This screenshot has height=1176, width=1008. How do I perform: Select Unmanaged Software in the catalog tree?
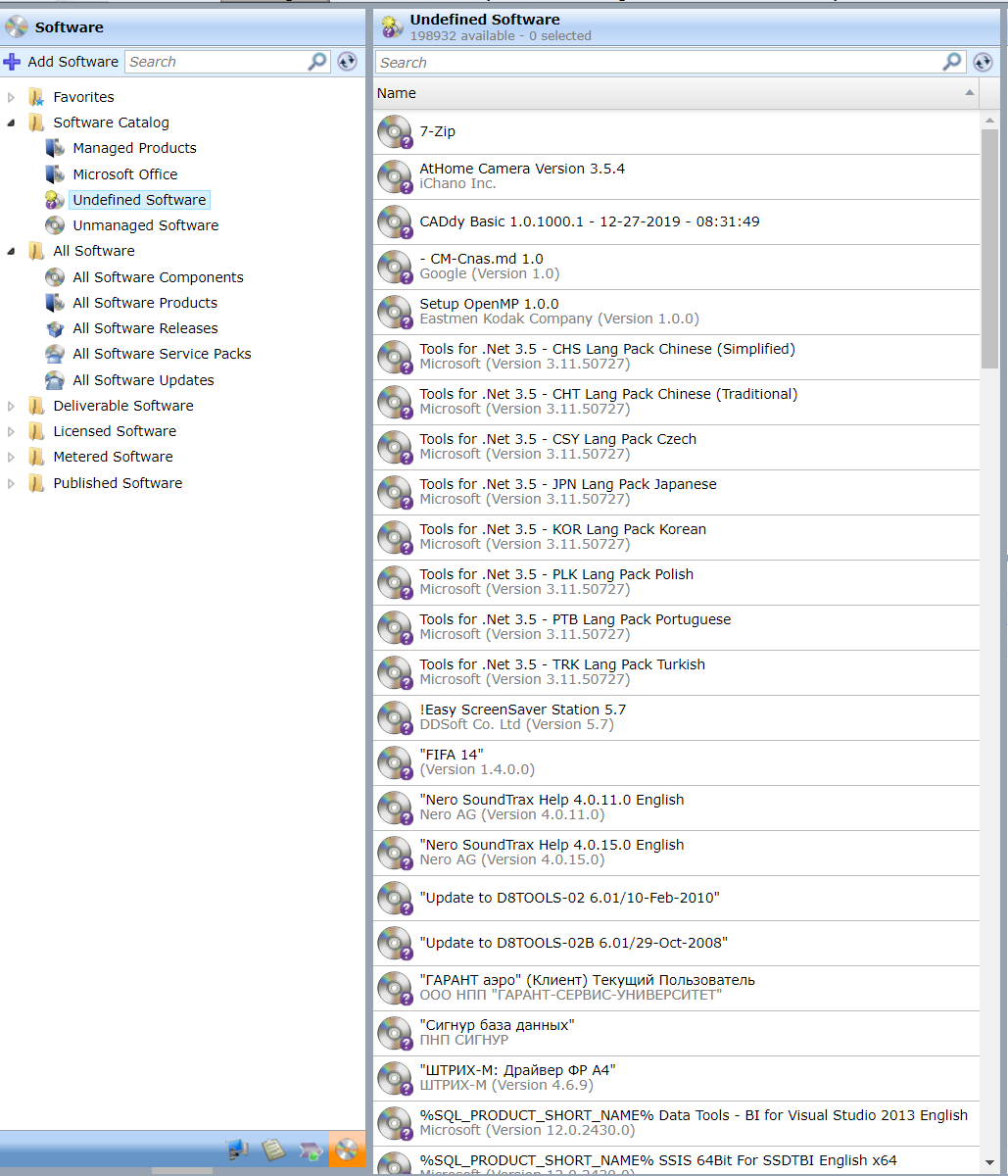[x=145, y=225]
